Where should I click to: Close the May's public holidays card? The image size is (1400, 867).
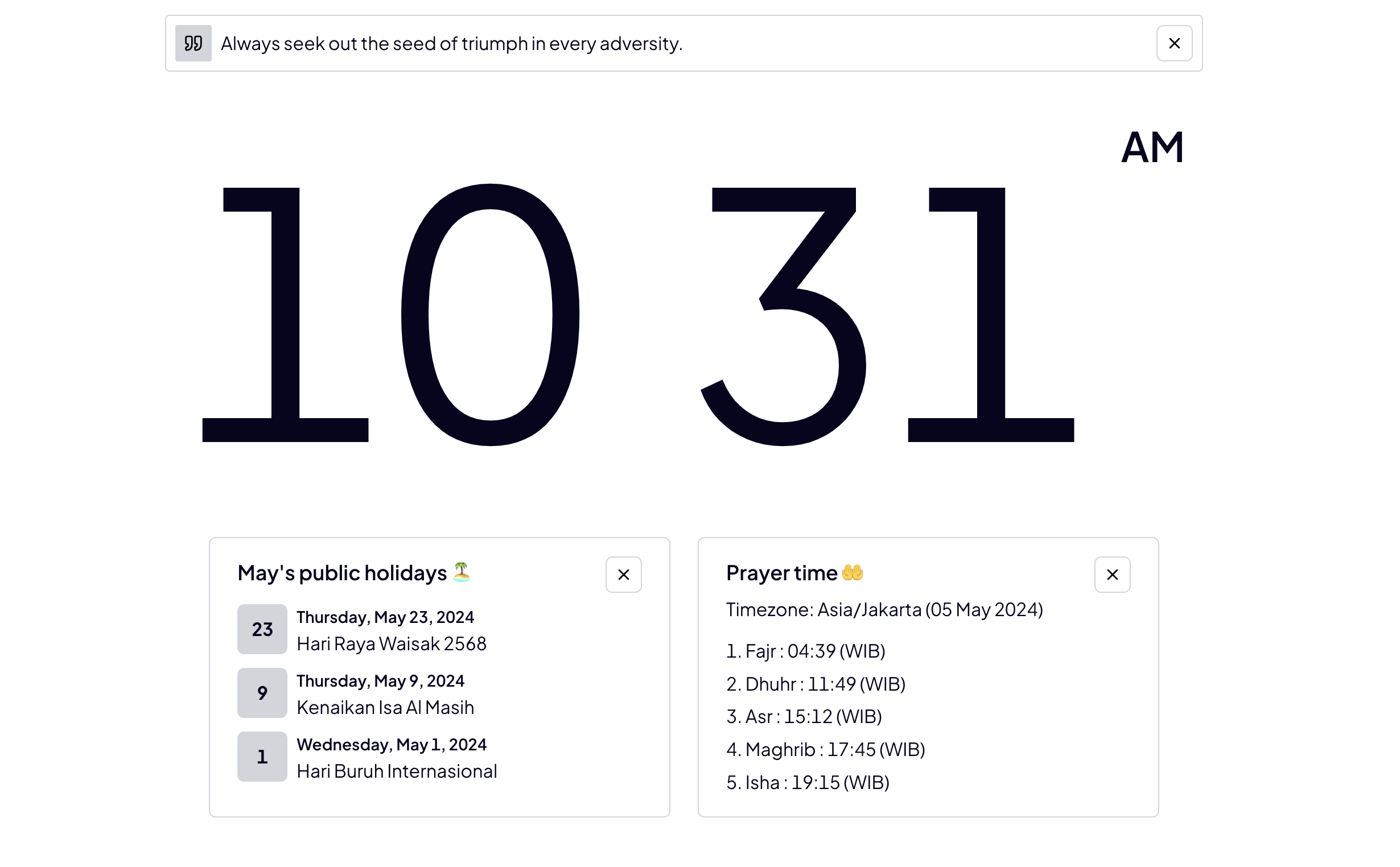point(623,574)
